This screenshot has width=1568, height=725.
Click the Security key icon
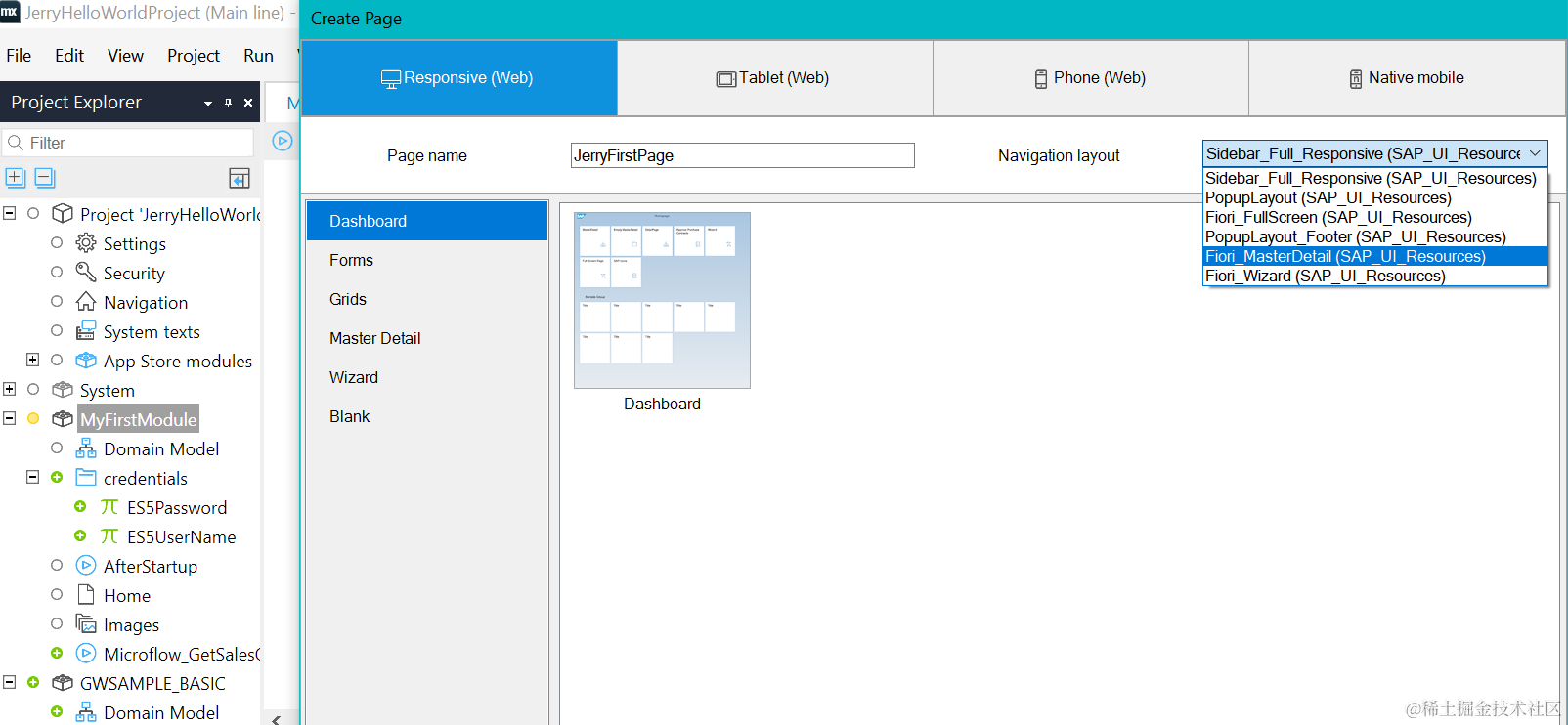tap(86, 273)
